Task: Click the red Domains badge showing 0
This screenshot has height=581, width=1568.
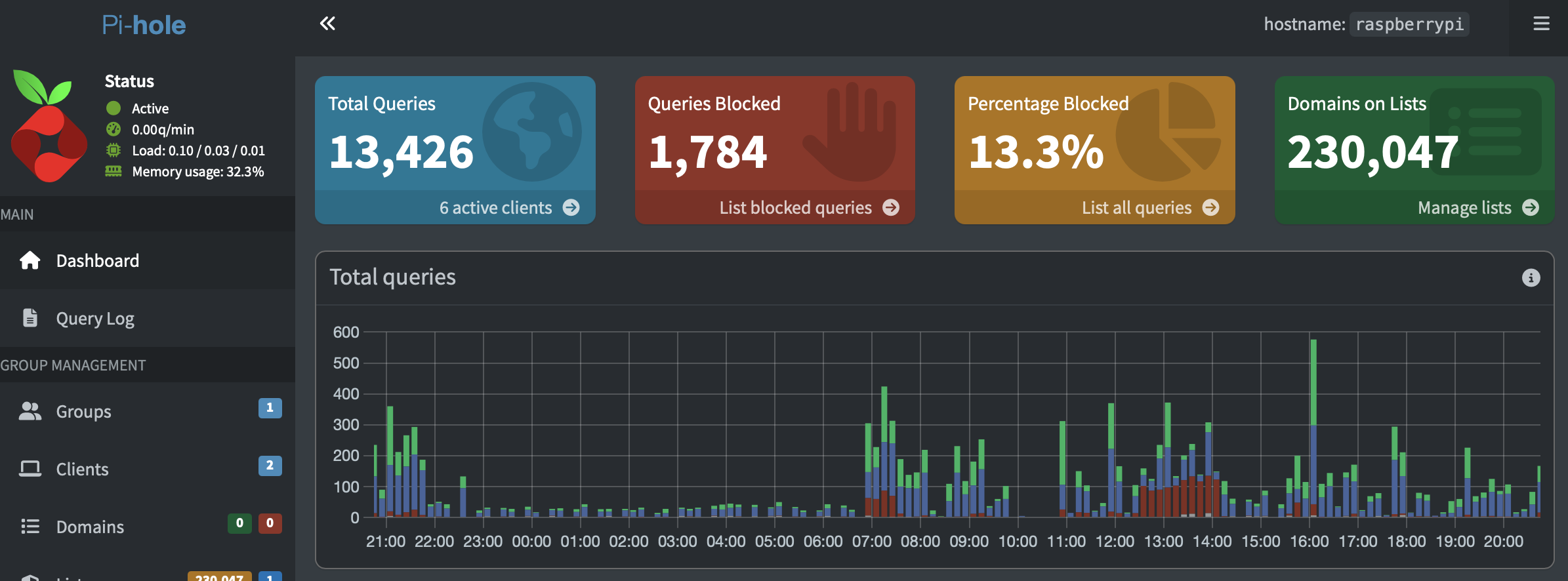Action: click(x=270, y=523)
